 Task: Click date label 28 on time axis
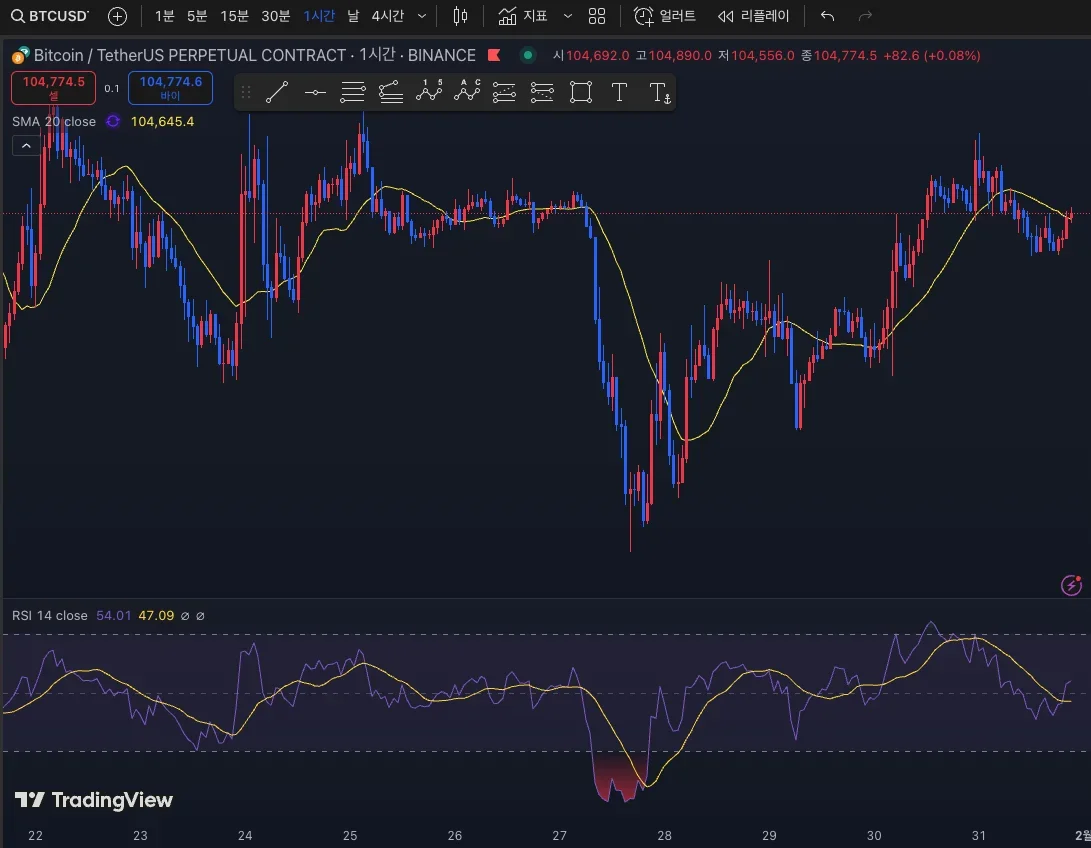(664, 835)
